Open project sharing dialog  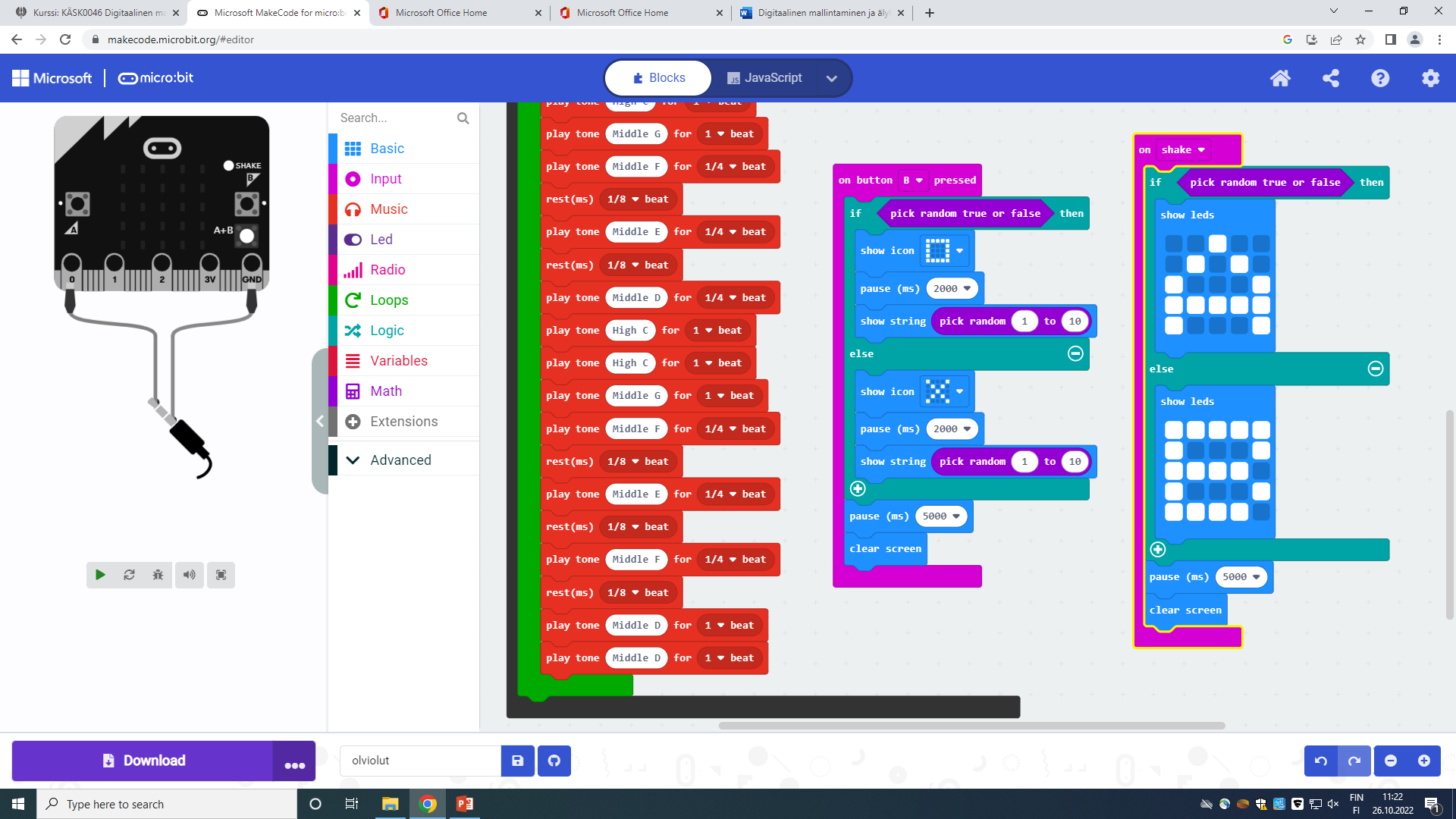(1330, 78)
